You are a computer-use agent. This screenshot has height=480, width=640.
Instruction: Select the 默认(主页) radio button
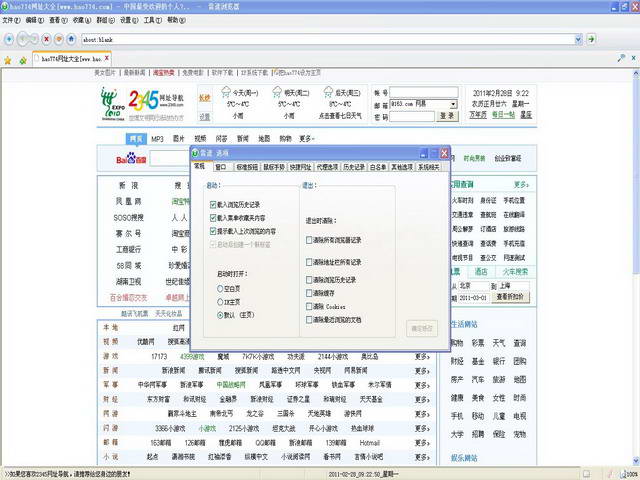(220, 315)
